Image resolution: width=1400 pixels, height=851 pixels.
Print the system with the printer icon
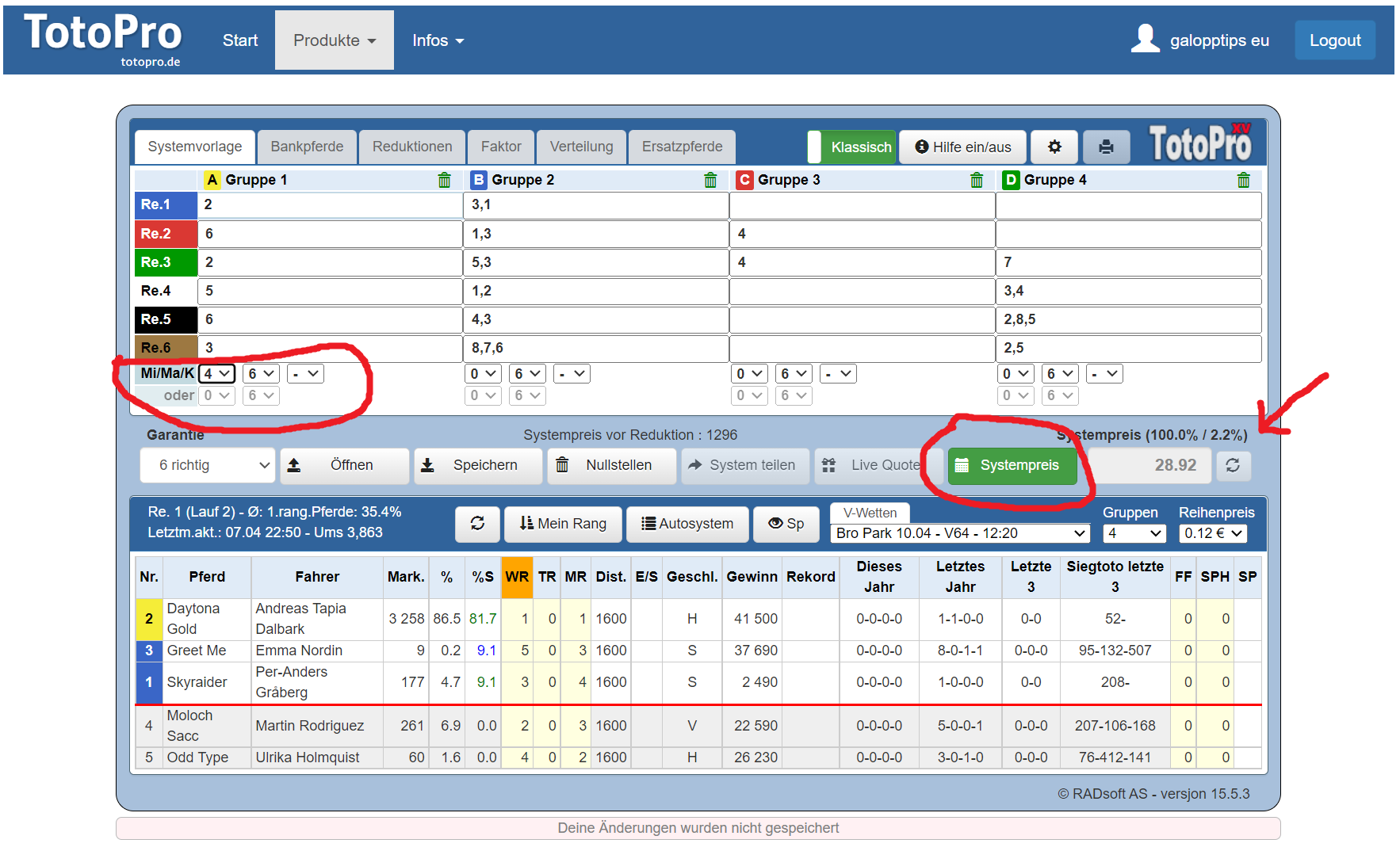click(x=1106, y=147)
